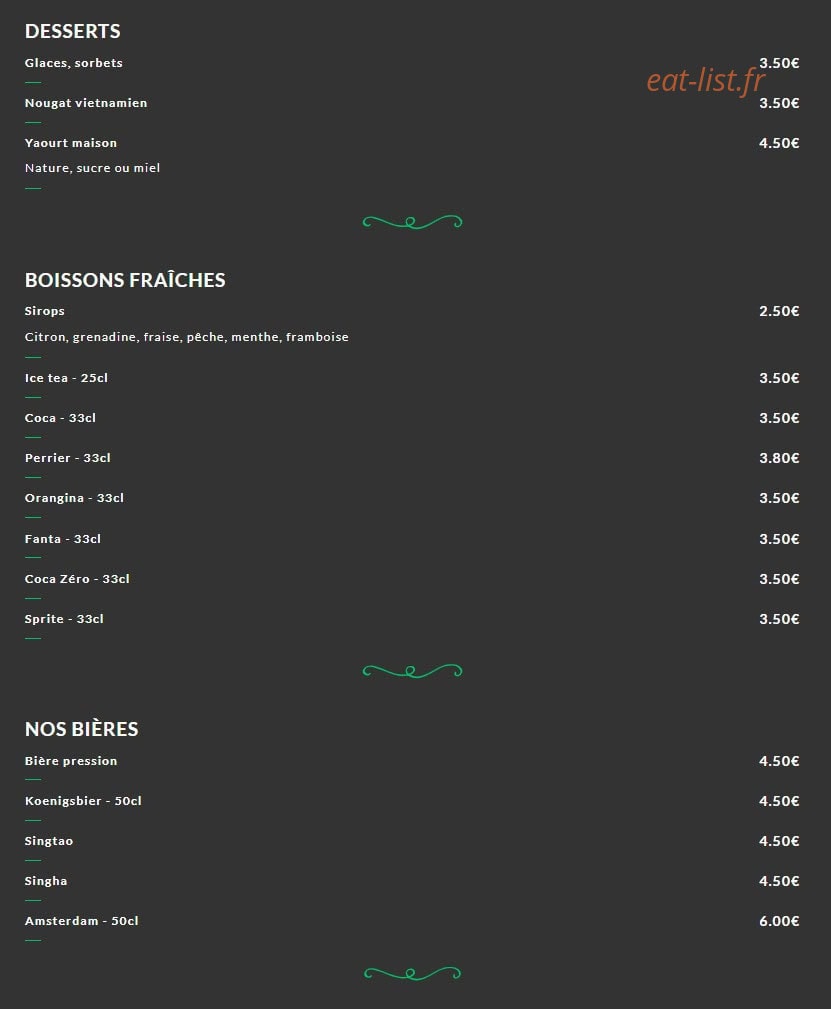
Task: Click the Yaourt maison item
Action: coord(71,143)
